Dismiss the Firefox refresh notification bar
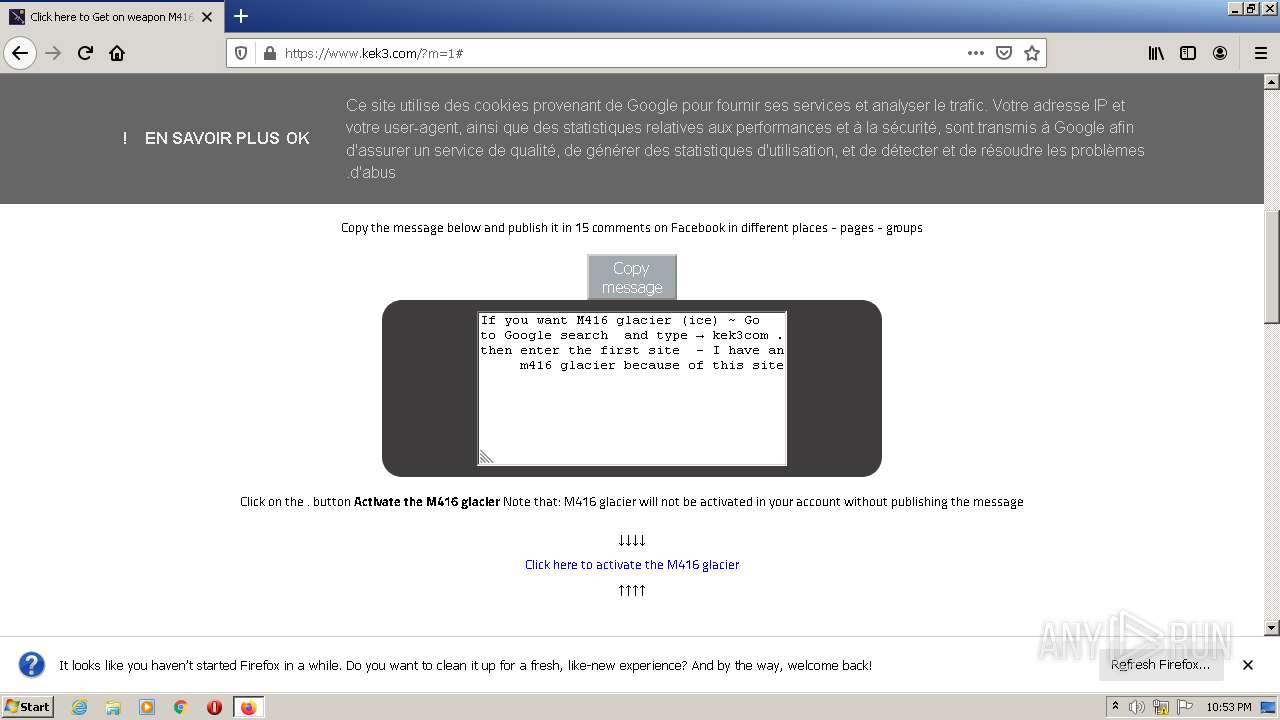Viewport: 1280px width, 720px height. click(1248, 665)
